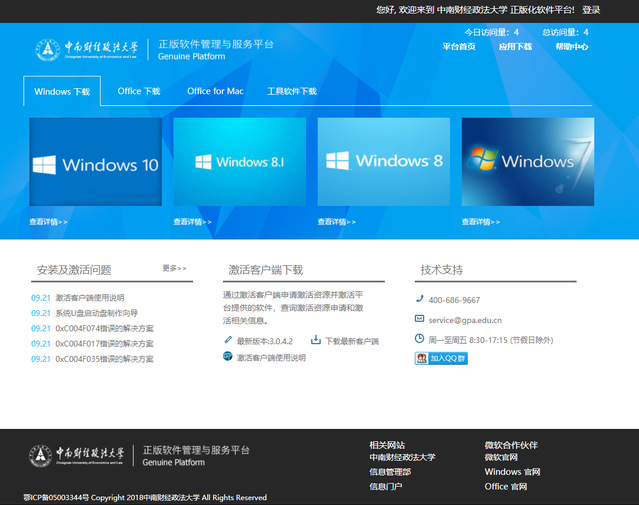The width and height of the screenshot is (639, 505).
Task: Open 查看详情>> under the Windows 10 tile
Action: 48,222
